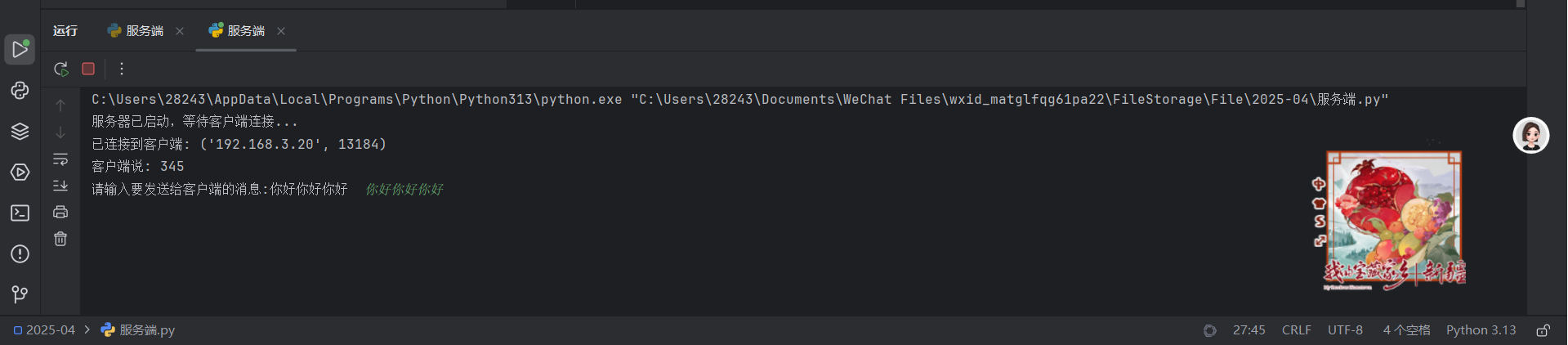1568x345 pixels.
Task: Print the console output
Action: click(60, 213)
